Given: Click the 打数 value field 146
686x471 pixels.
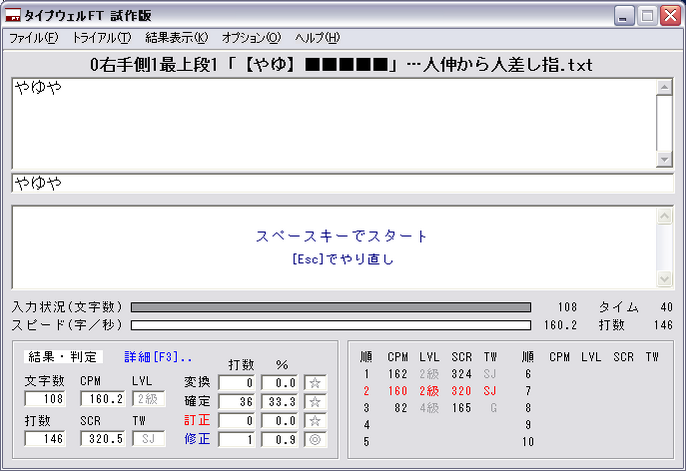Looking at the screenshot, I should click(45, 439).
